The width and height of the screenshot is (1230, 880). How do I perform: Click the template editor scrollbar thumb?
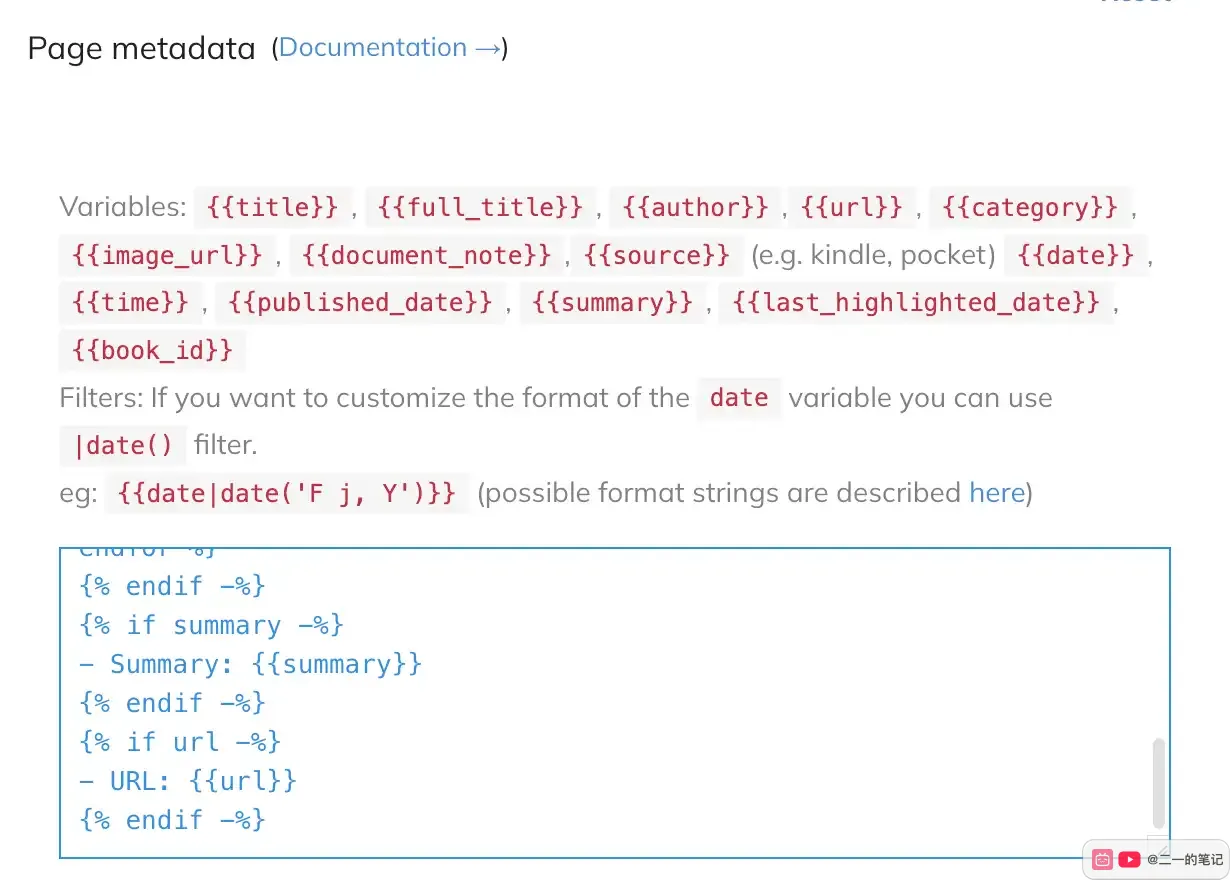click(1159, 781)
